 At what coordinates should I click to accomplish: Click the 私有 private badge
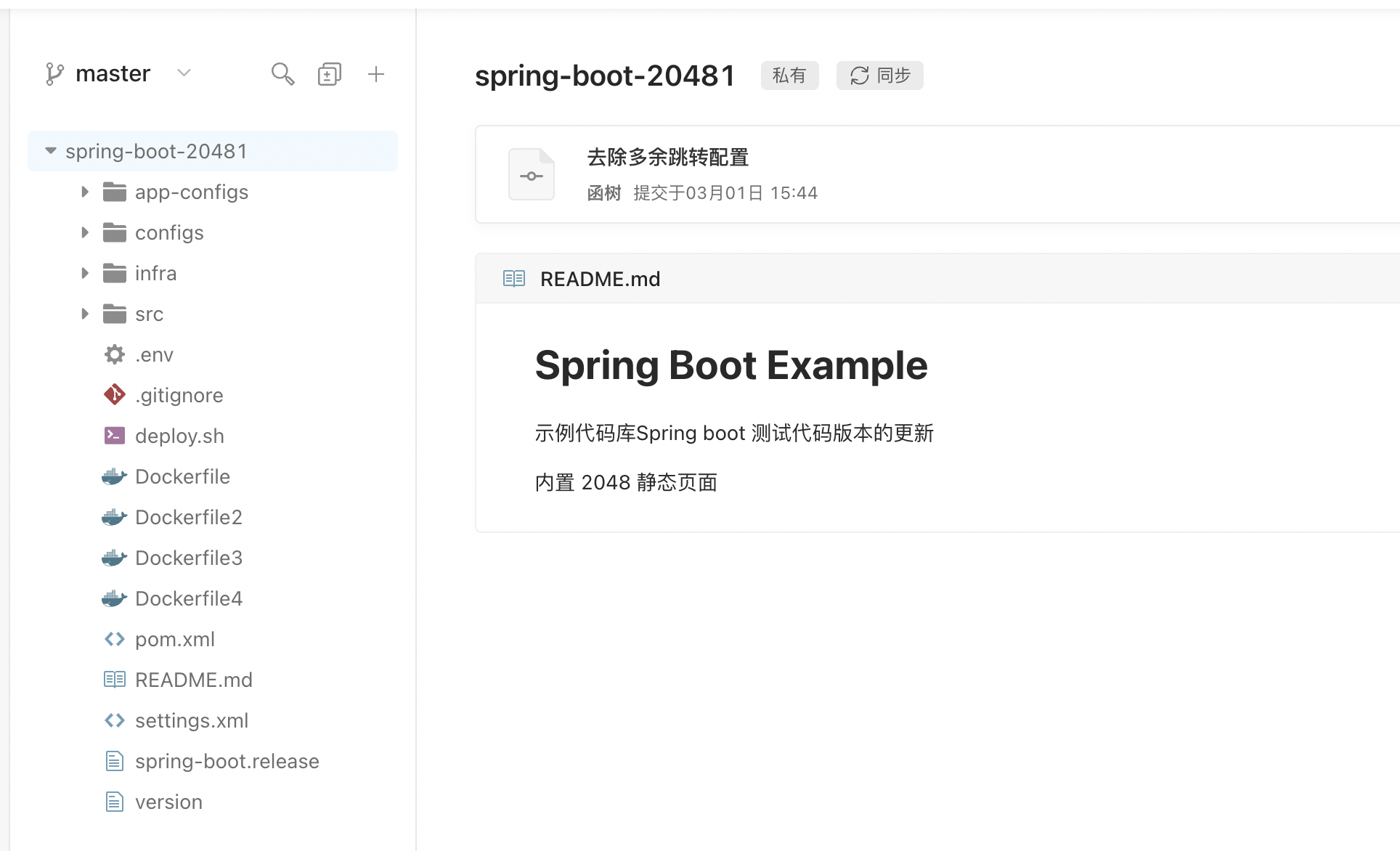(789, 76)
